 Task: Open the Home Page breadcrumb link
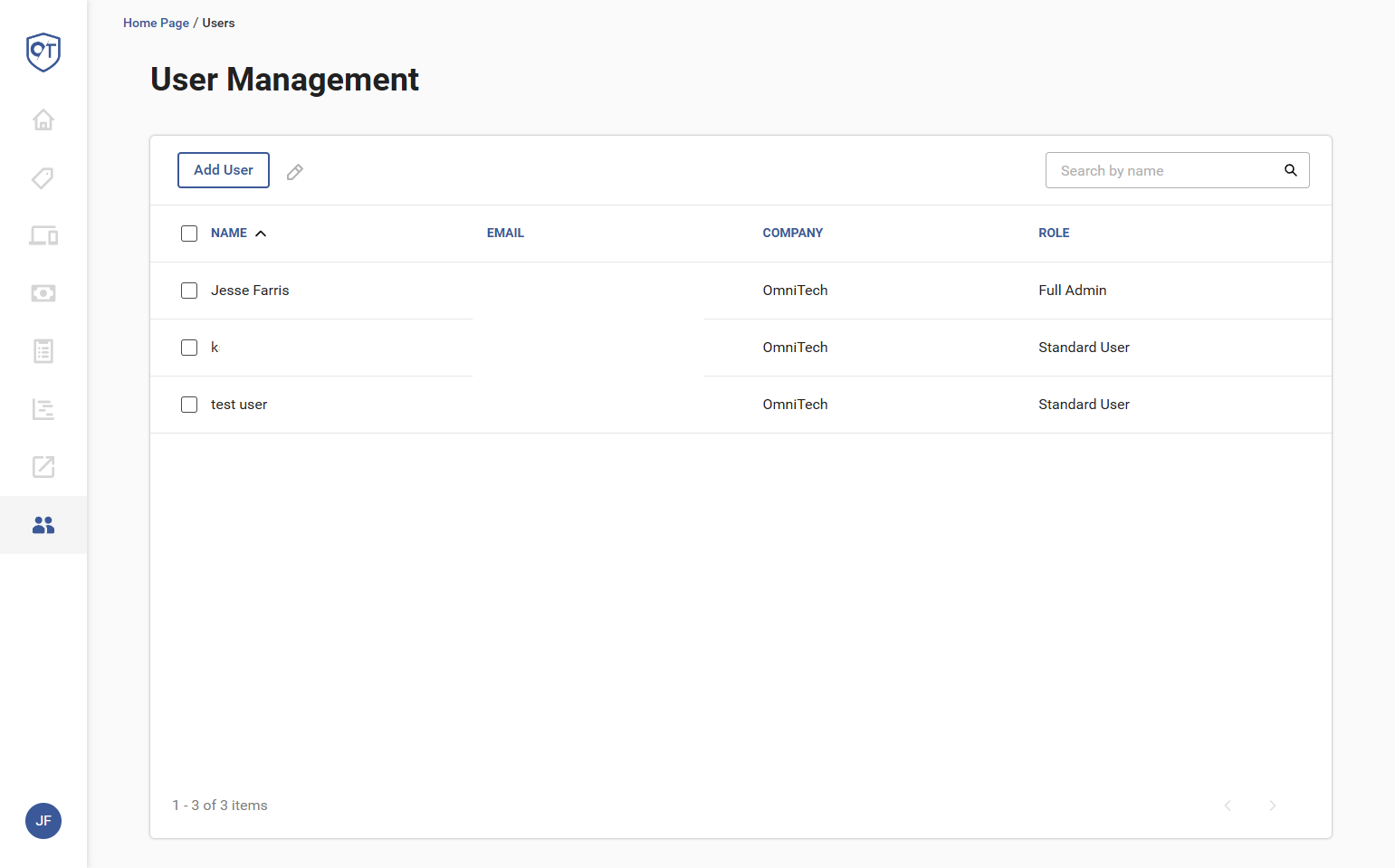156,23
